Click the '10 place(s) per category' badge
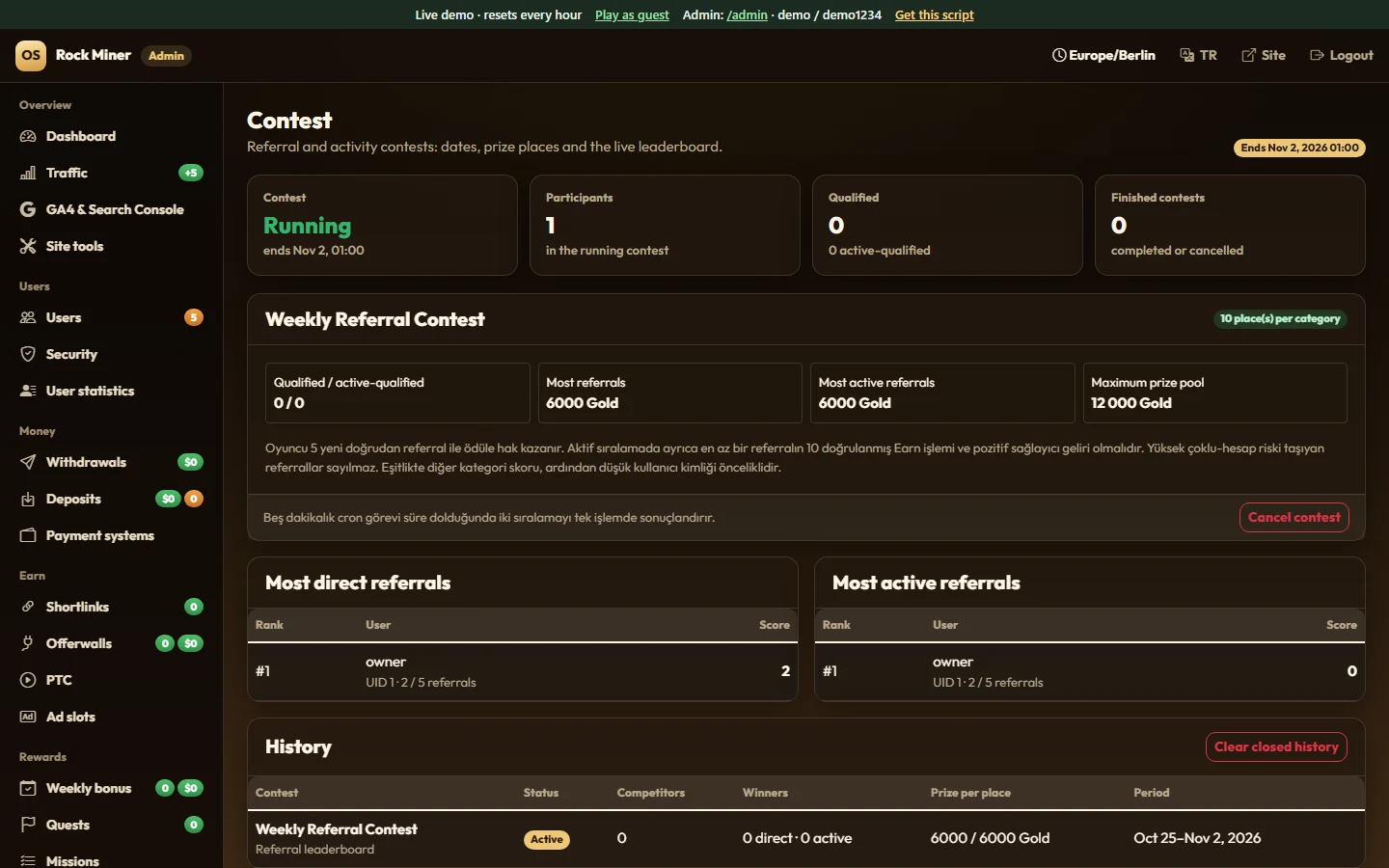 [x=1280, y=318]
